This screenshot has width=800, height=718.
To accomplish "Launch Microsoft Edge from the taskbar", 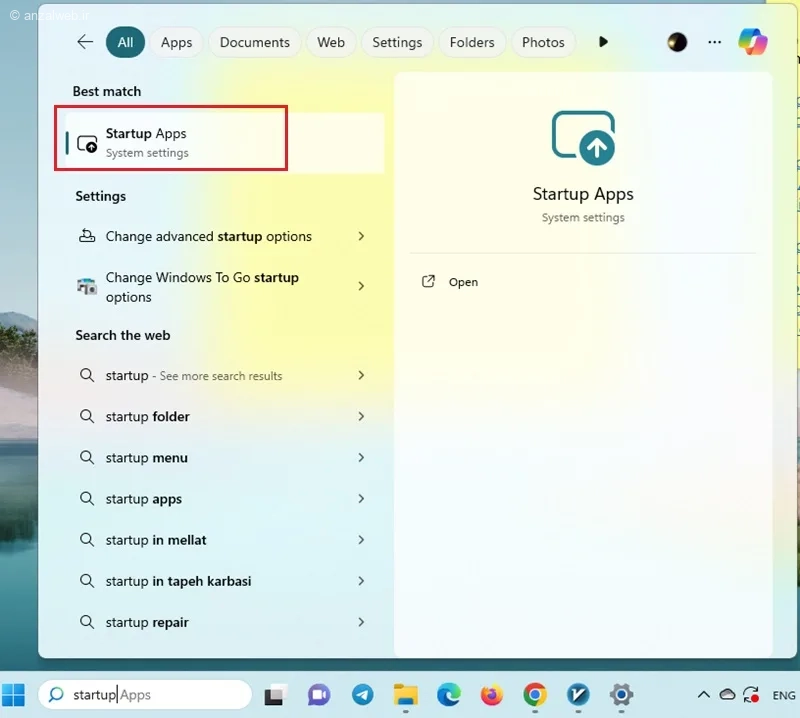I will click(447, 694).
